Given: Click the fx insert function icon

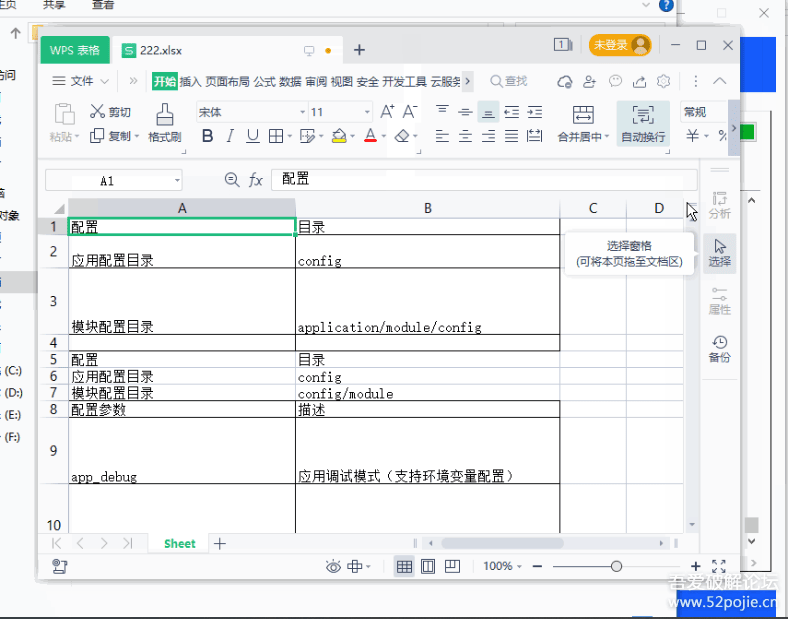Looking at the screenshot, I should click(256, 180).
